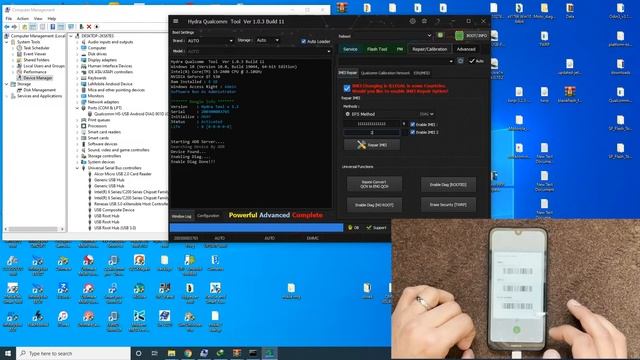Screen dimensions: 640x360
Task: Open the Model dropdown
Action: (x=259, y=51)
